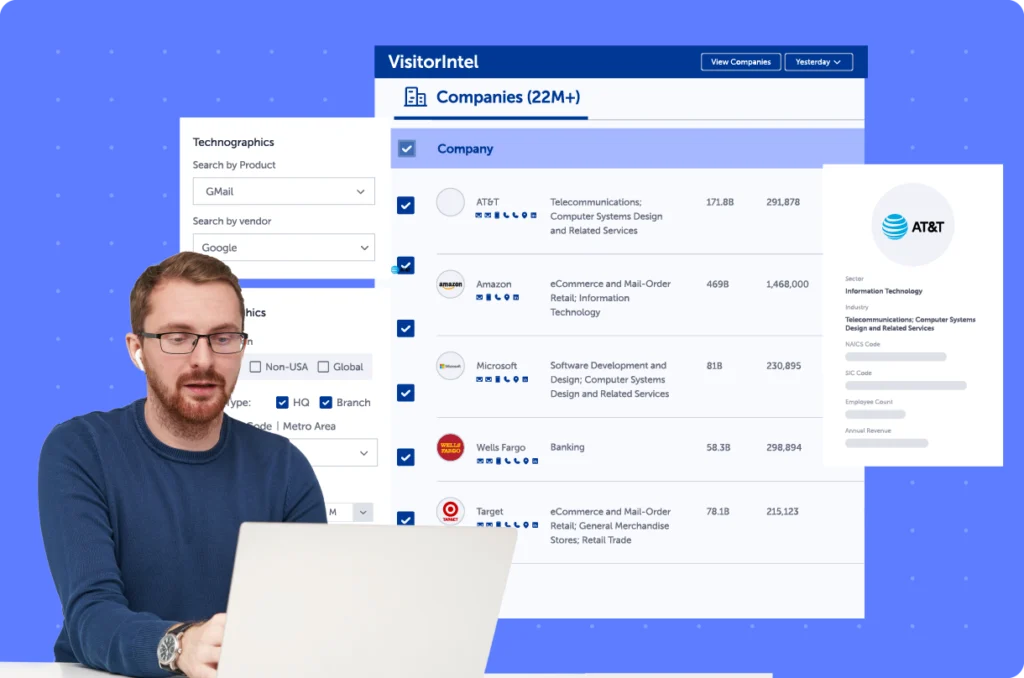
Task: Open the AT&T company name
Action: coord(487,202)
